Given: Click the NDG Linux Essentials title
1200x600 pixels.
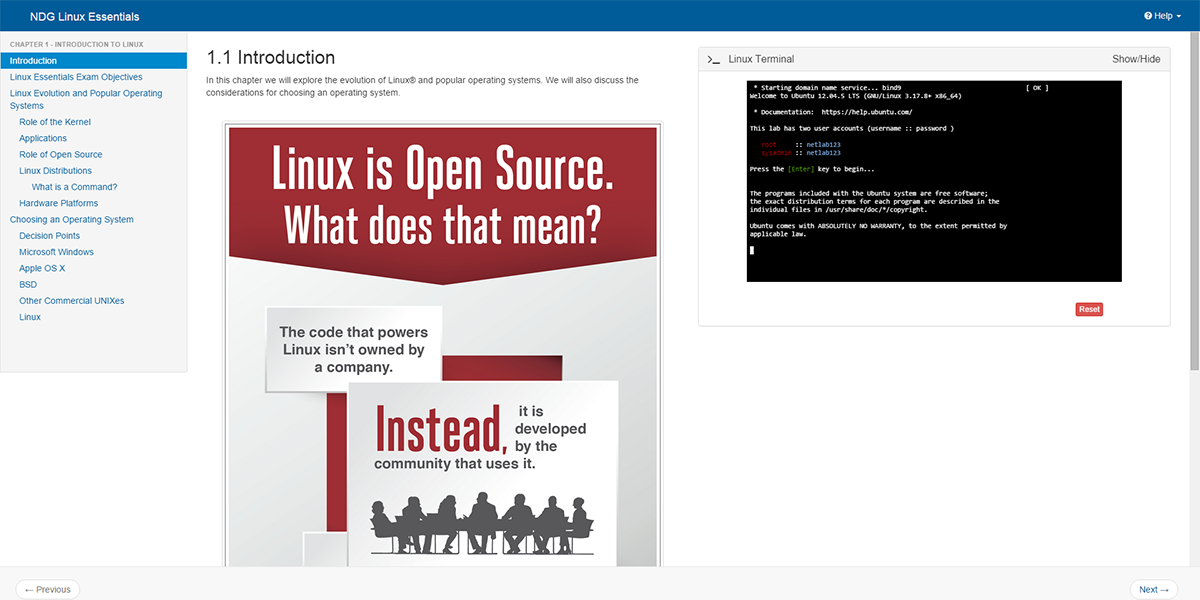Looking at the screenshot, I should tap(85, 16).
